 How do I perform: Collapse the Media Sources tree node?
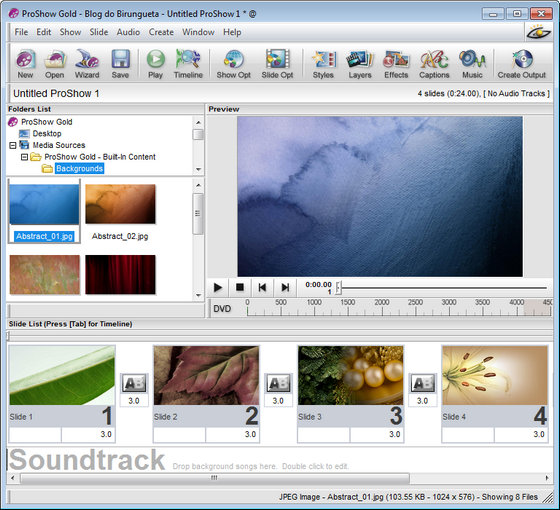(12, 145)
